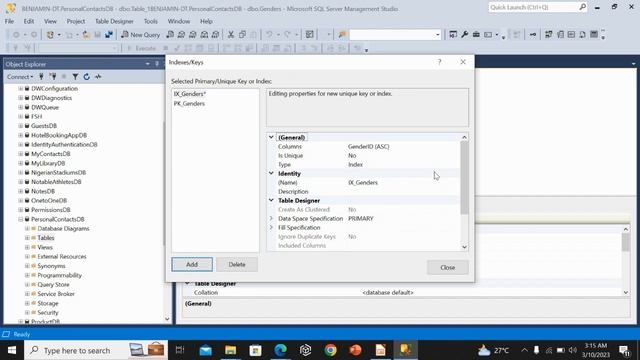Open the Window menu
This screenshot has height=360, width=640.
click(179, 21)
